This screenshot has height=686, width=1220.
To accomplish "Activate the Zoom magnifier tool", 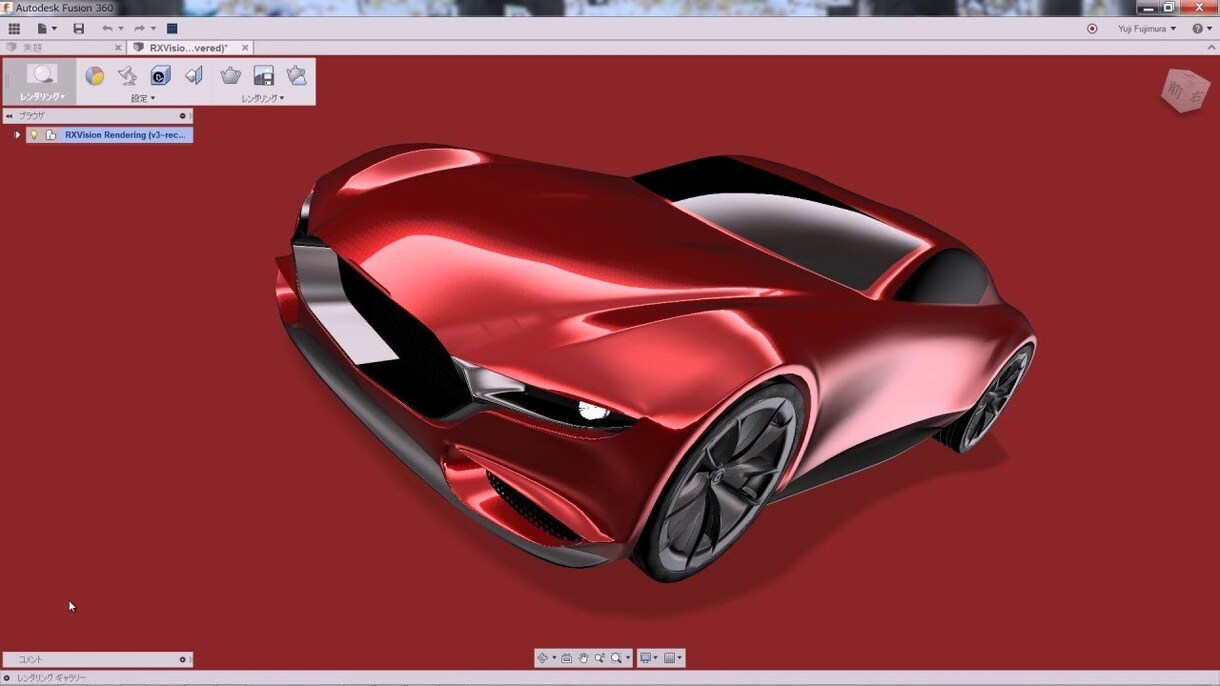I will pos(599,658).
